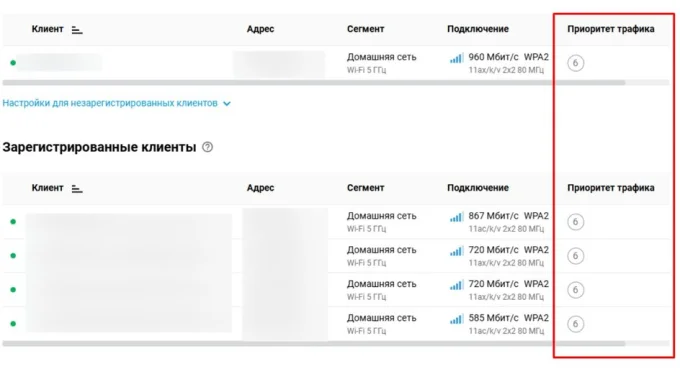This screenshot has height=382, width=680.
Task: Click the Клиент column header in the registered clients table
Action: tap(47, 188)
